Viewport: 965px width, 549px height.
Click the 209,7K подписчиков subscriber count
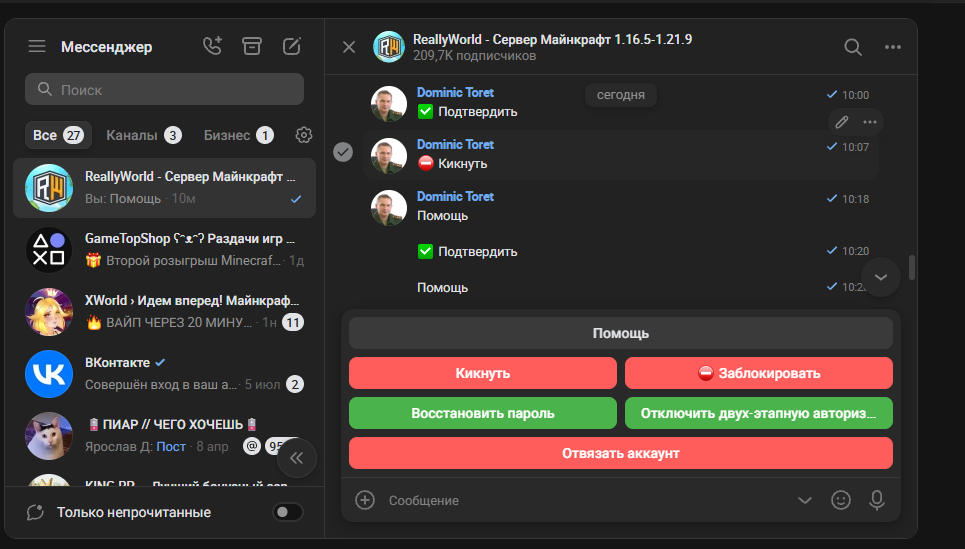(x=474, y=56)
